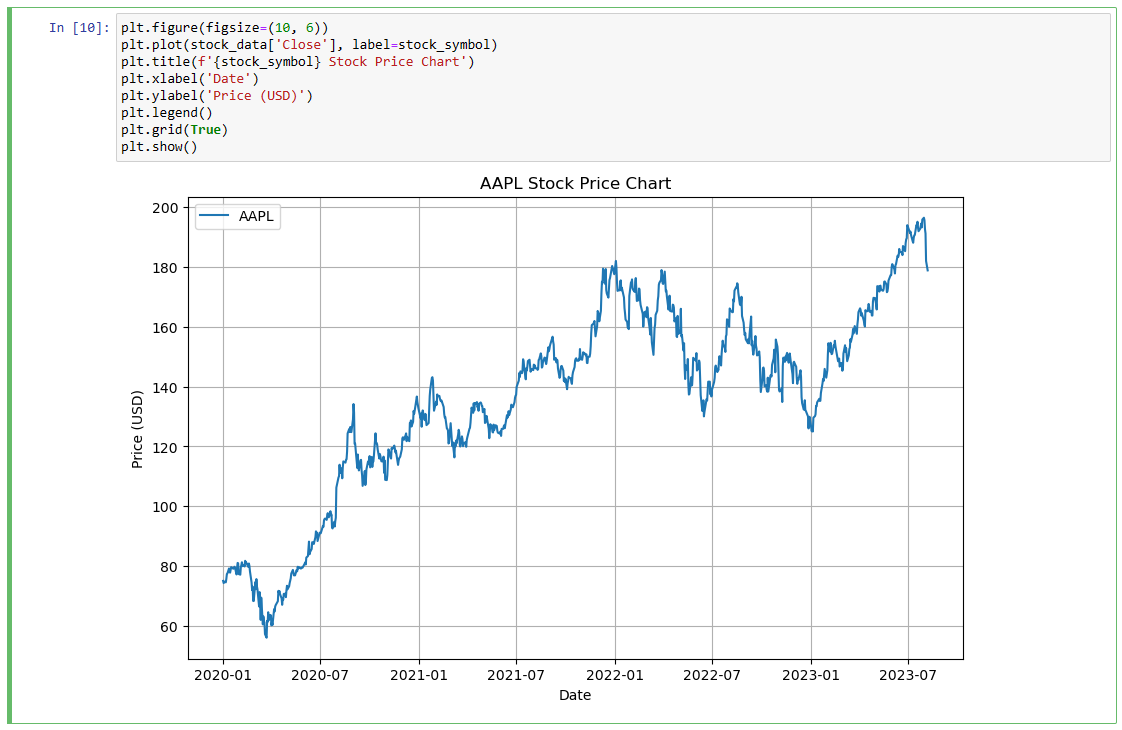Screen dimensions: 1122x730
Task: Toggle the True argument in plt.grid
Action: tap(207, 129)
